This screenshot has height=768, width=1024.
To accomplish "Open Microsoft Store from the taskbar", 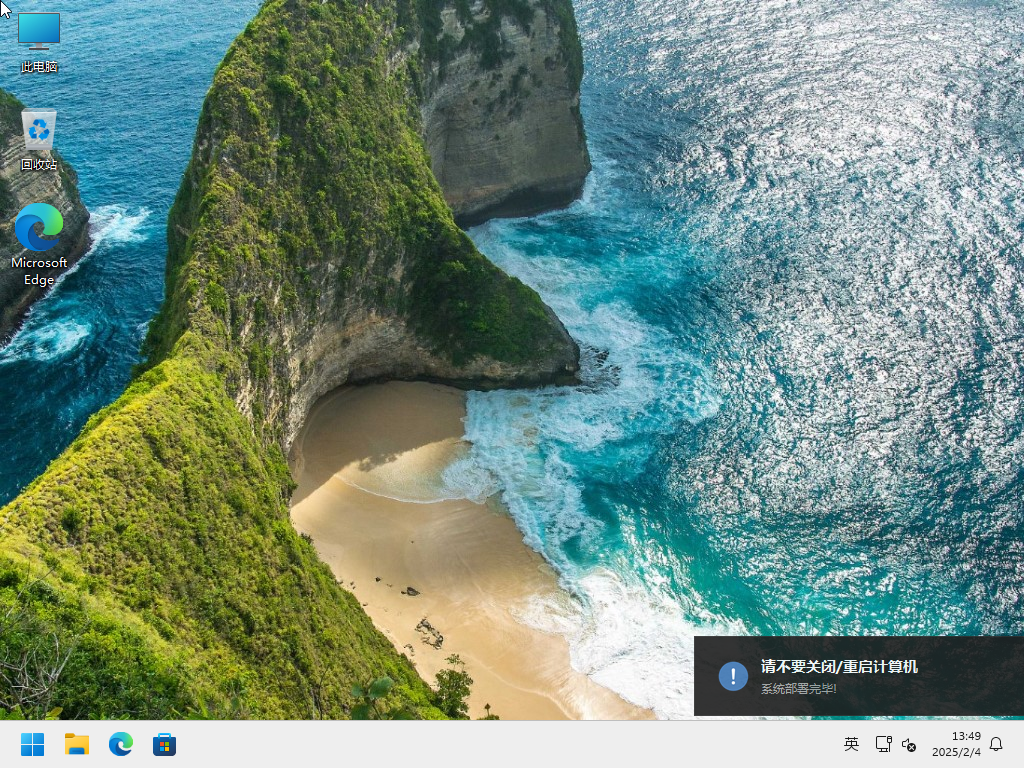I will [x=165, y=744].
